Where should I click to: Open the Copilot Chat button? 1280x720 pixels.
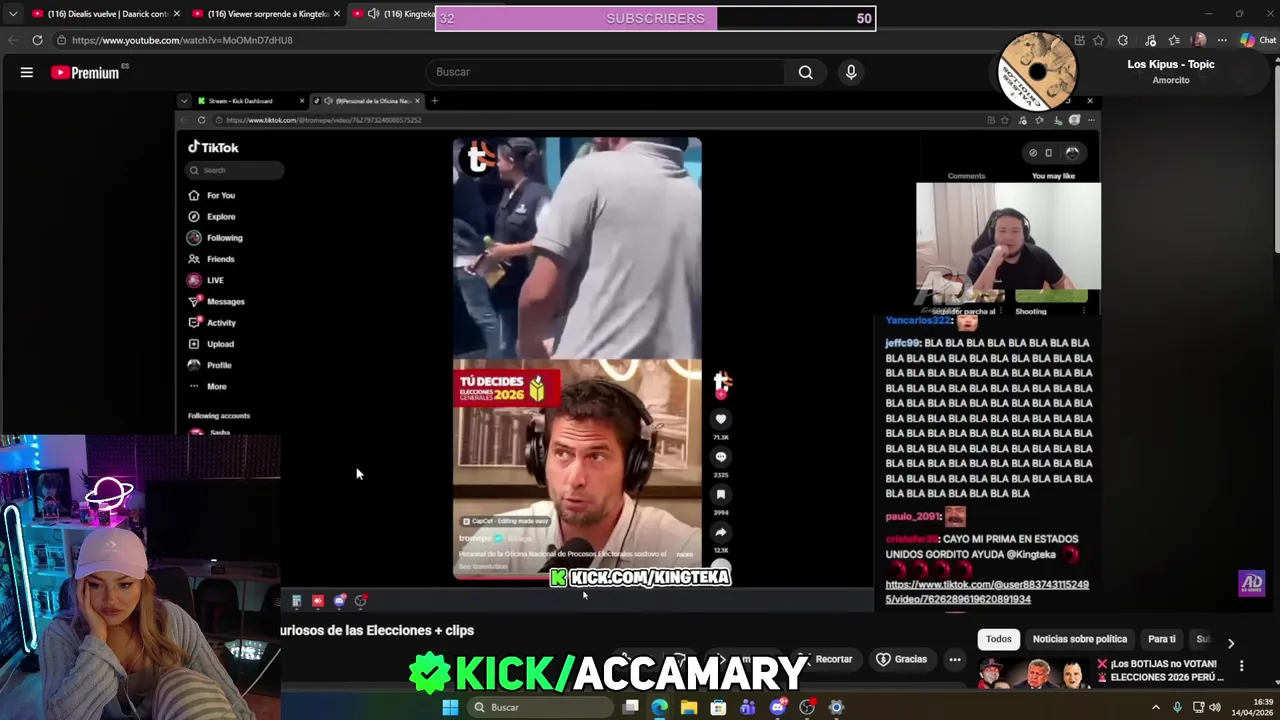[1258, 40]
